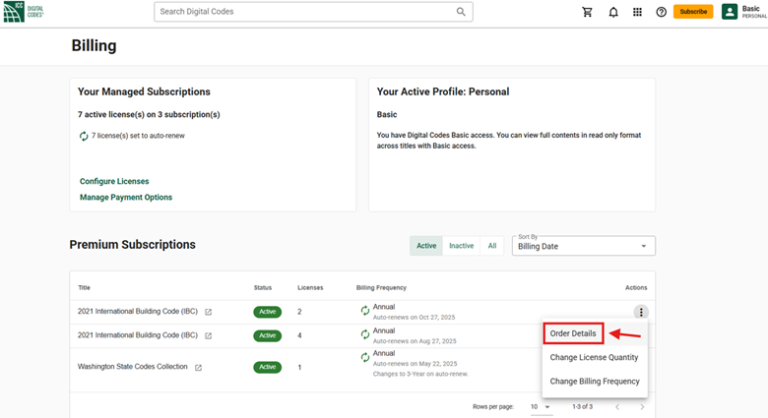Click the Subscribe button
Screen dimensions: 768x418
[693, 12]
